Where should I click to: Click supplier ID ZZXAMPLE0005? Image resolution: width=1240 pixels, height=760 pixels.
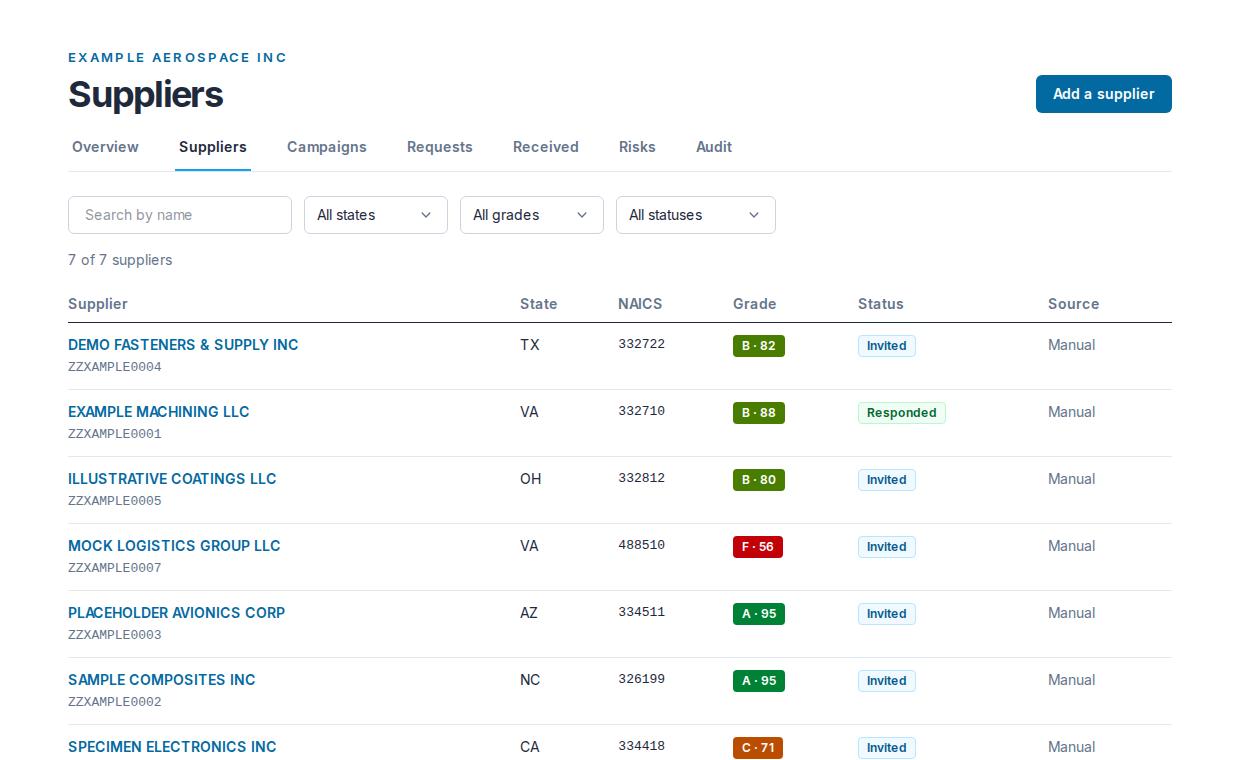(115, 501)
